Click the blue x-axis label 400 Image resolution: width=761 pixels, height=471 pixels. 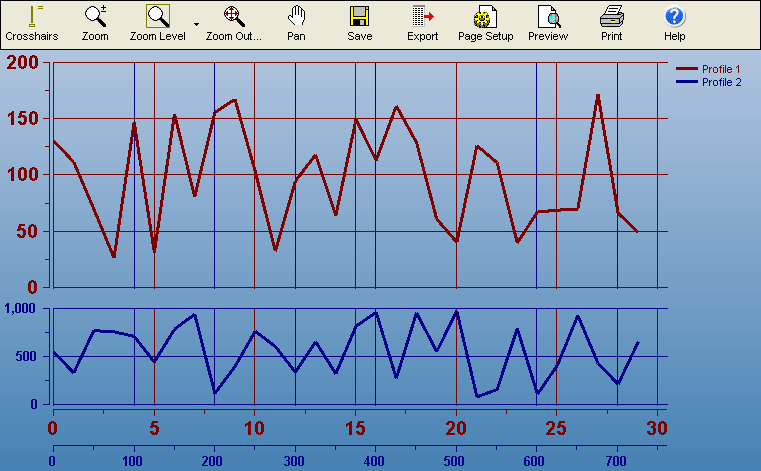coord(374,461)
